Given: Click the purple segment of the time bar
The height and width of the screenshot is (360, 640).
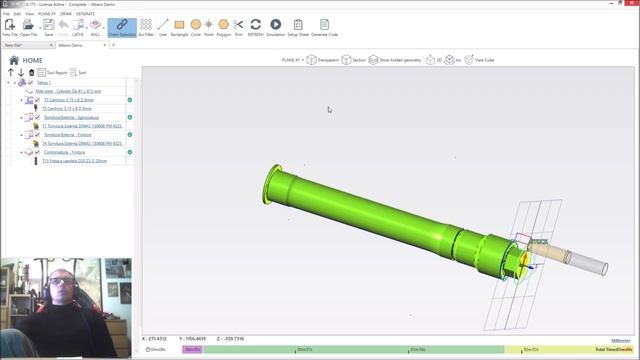Looking at the screenshot, I should click(x=192, y=350).
